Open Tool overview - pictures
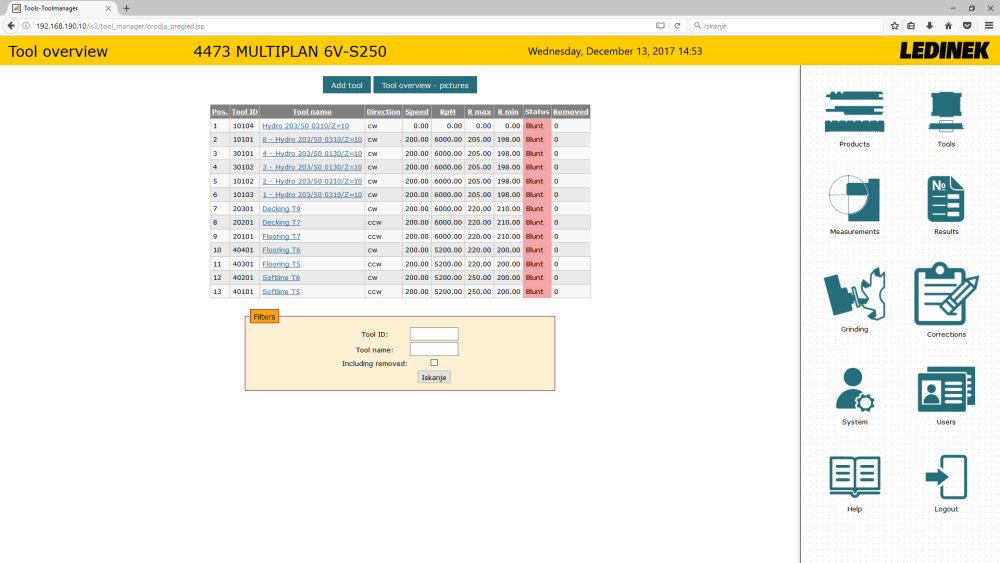1000x563 pixels. coord(425,85)
